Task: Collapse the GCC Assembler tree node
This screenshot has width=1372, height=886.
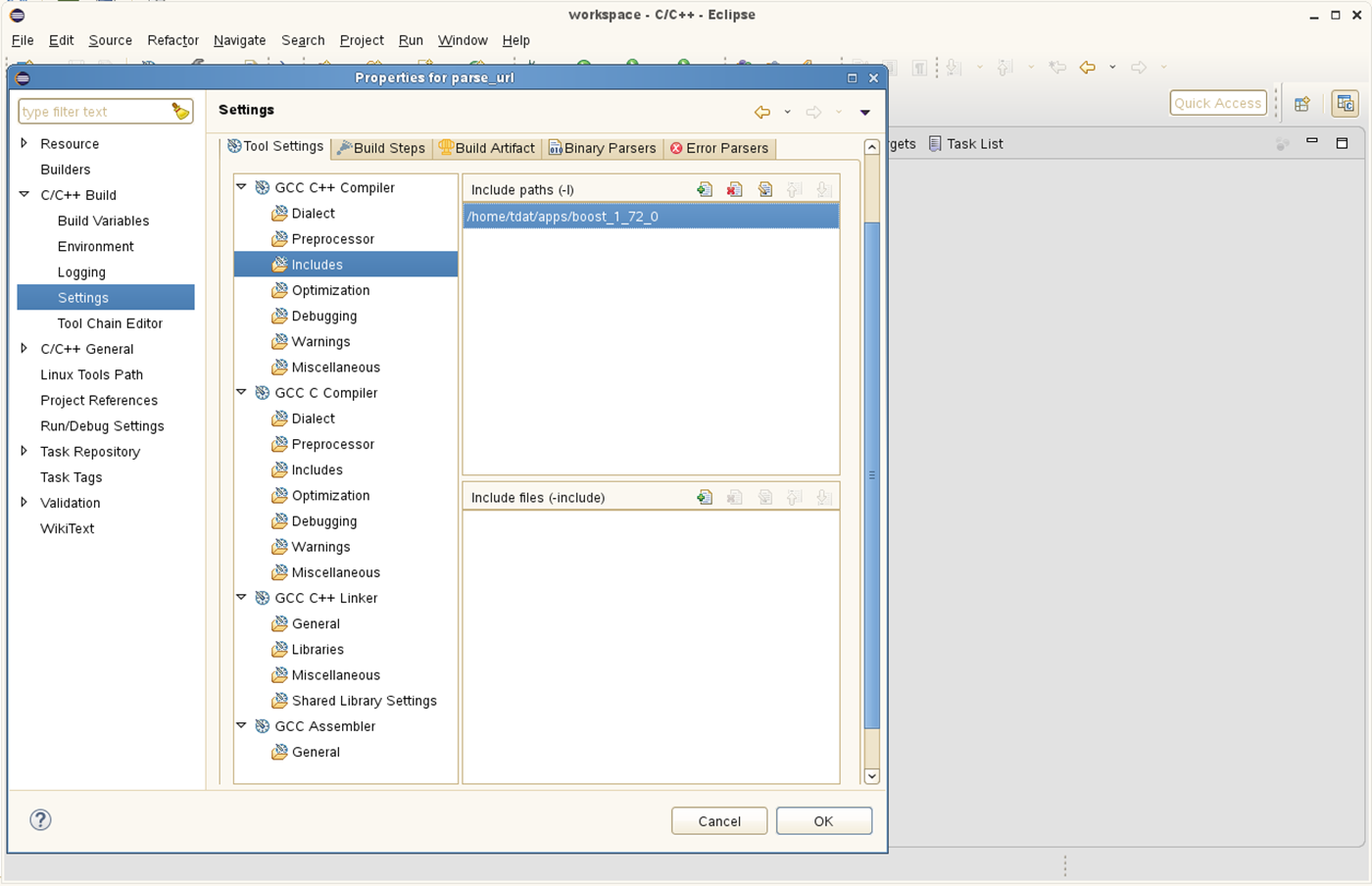Action: [241, 725]
